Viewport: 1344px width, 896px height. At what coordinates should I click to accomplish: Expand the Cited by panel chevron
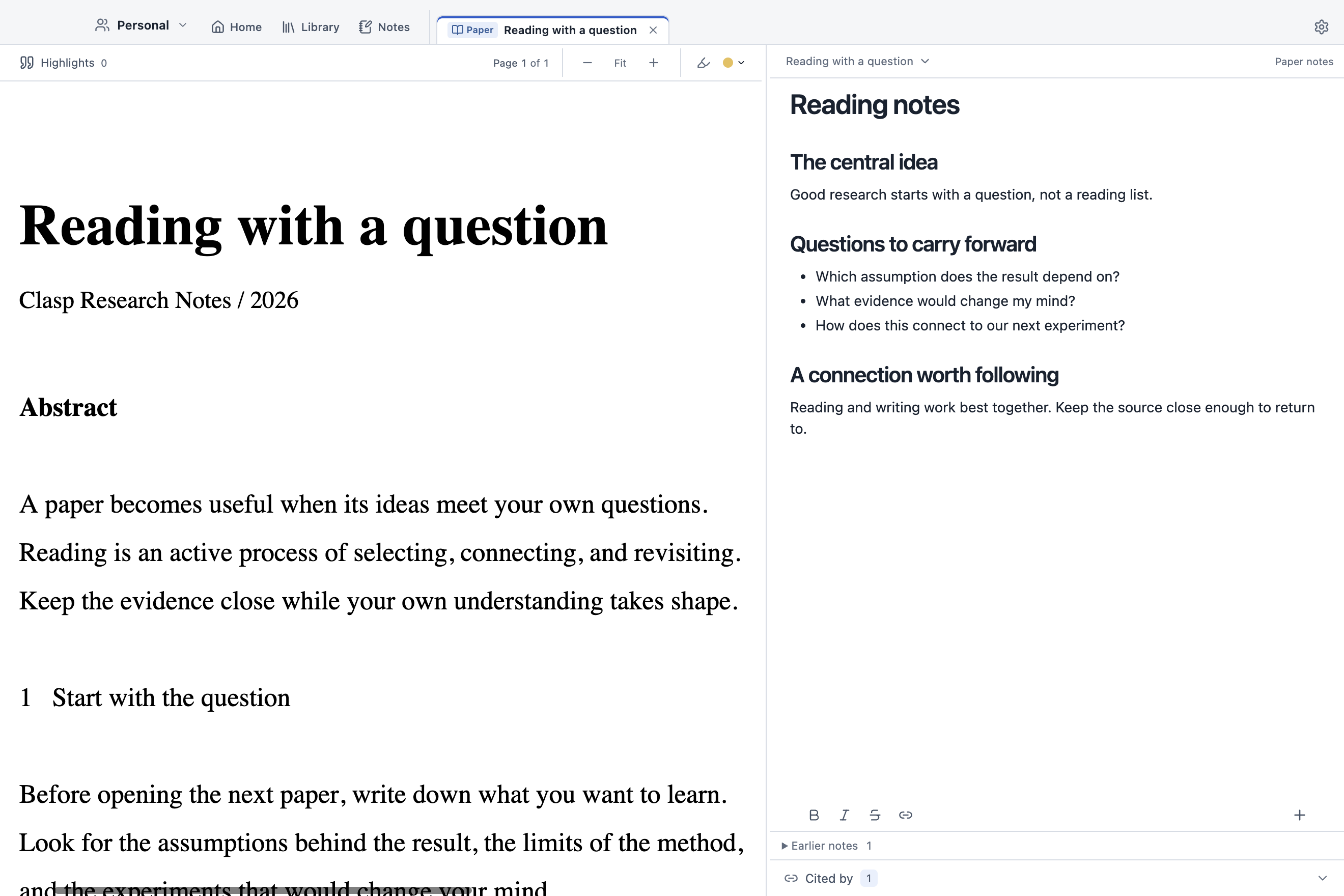tap(1322, 878)
